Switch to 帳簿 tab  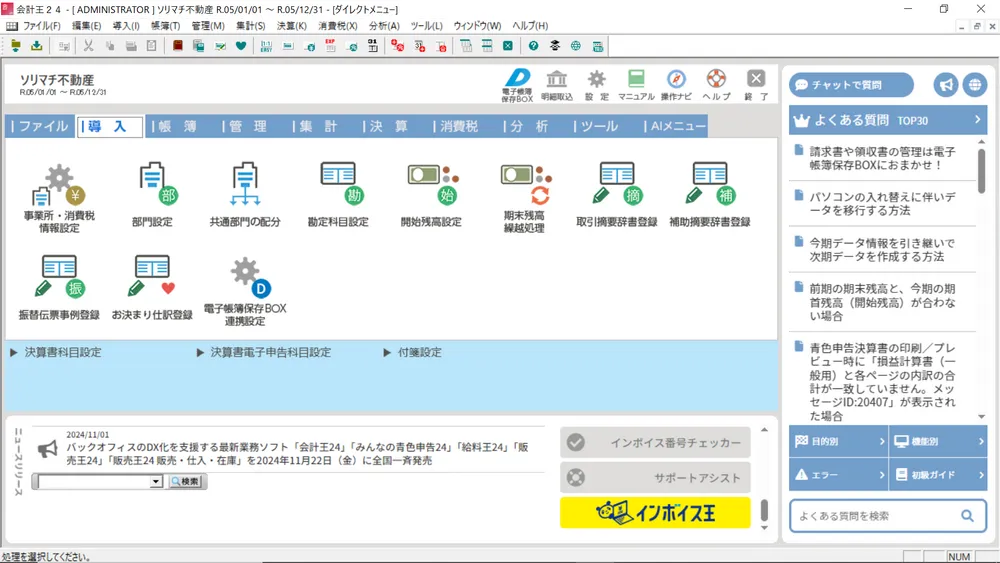point(179,126)
